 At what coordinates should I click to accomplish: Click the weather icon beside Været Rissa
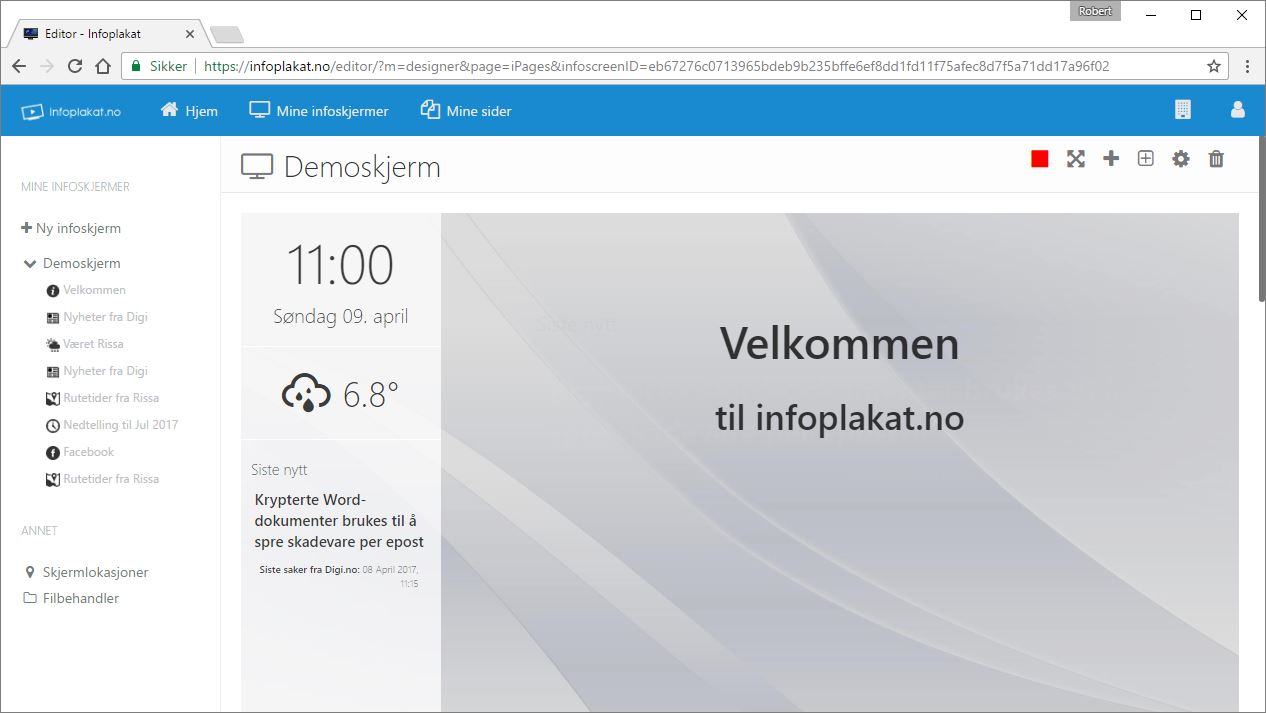click(x=53, y=345)
